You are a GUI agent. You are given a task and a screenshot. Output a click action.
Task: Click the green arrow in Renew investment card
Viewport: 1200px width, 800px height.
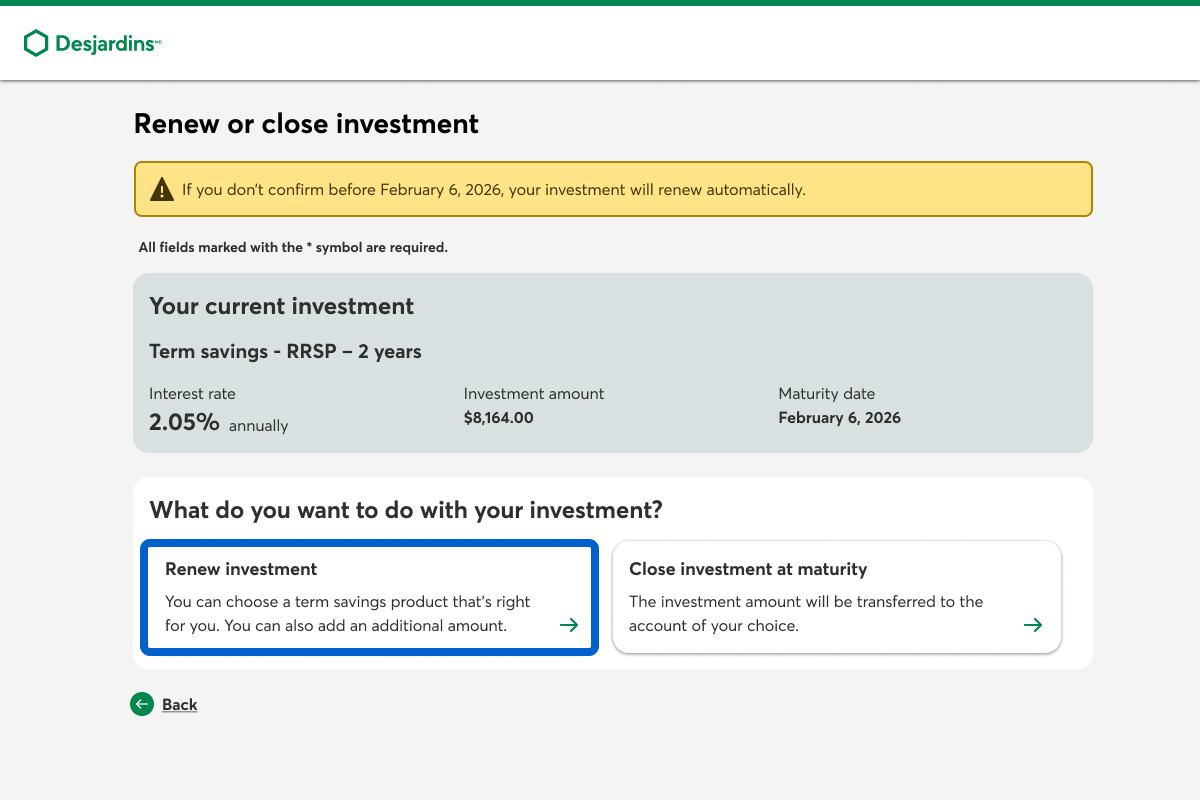pos(569,625)
